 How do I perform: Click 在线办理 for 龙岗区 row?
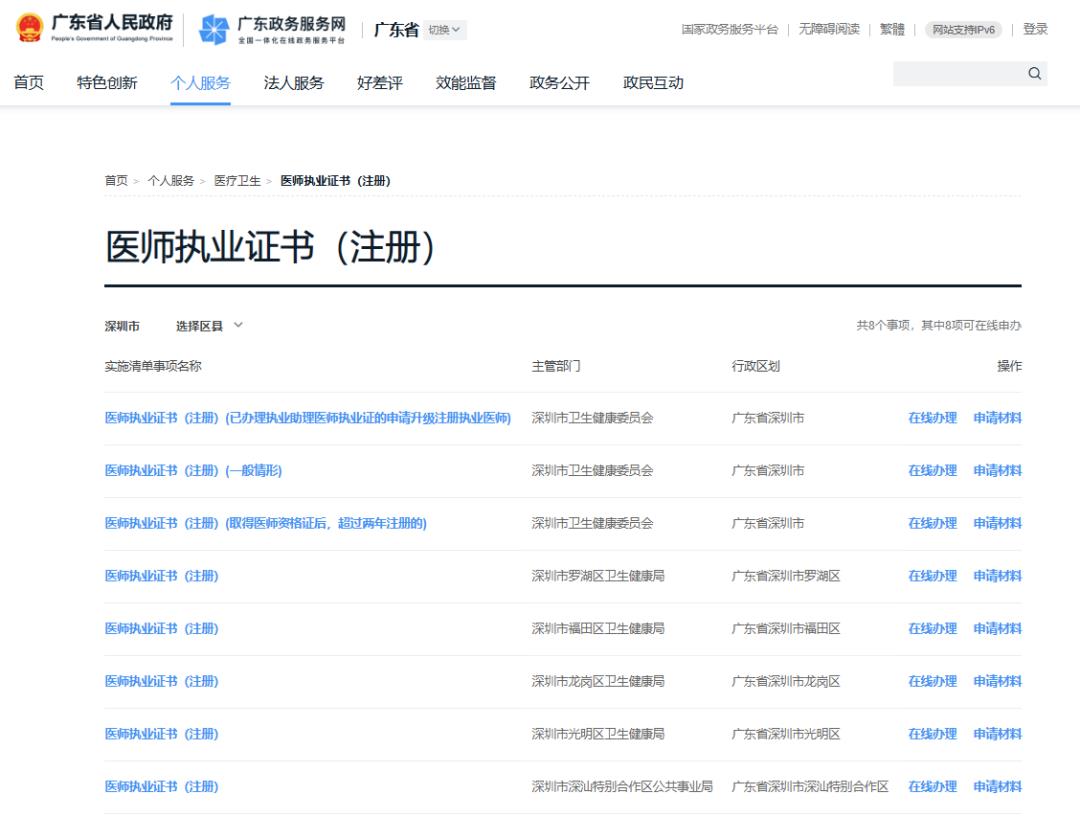coord(933,681)
